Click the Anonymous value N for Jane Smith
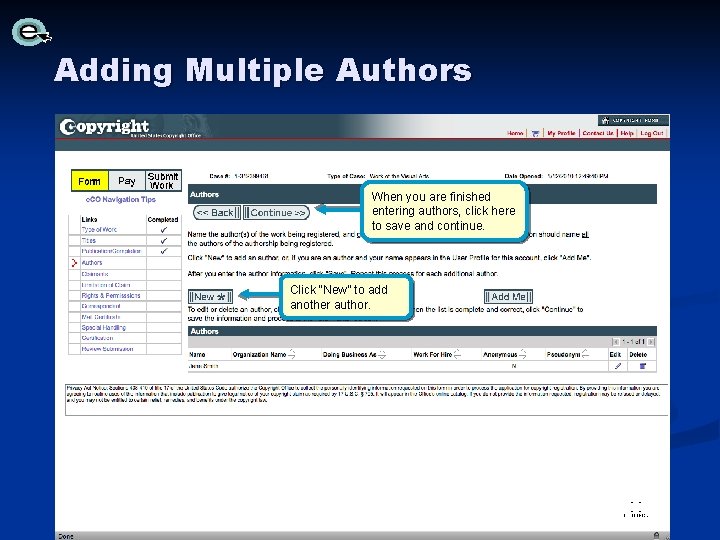 tap(514, 366)
